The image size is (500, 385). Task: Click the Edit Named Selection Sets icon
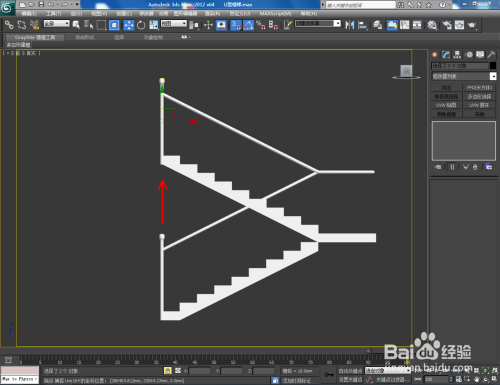point(288,25)
